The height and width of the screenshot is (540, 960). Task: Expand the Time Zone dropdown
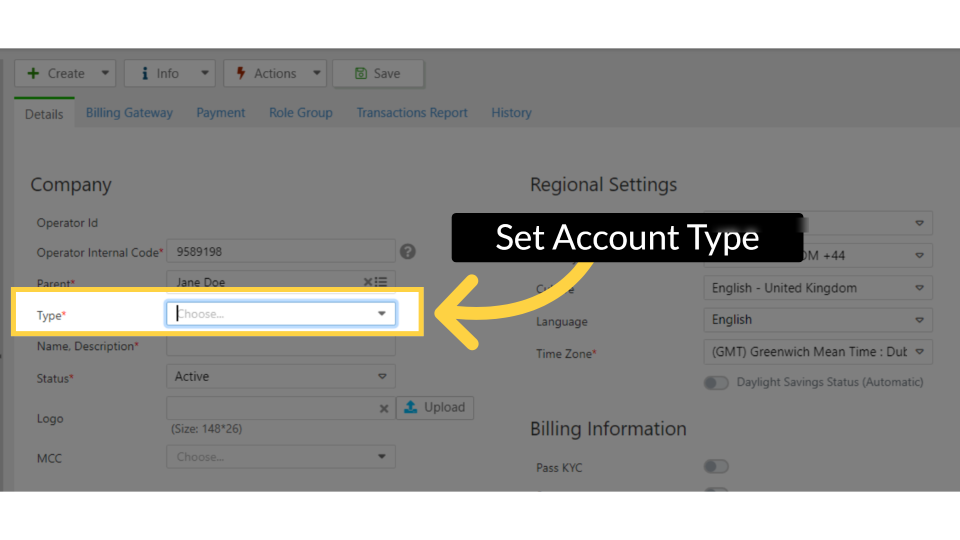818,352
